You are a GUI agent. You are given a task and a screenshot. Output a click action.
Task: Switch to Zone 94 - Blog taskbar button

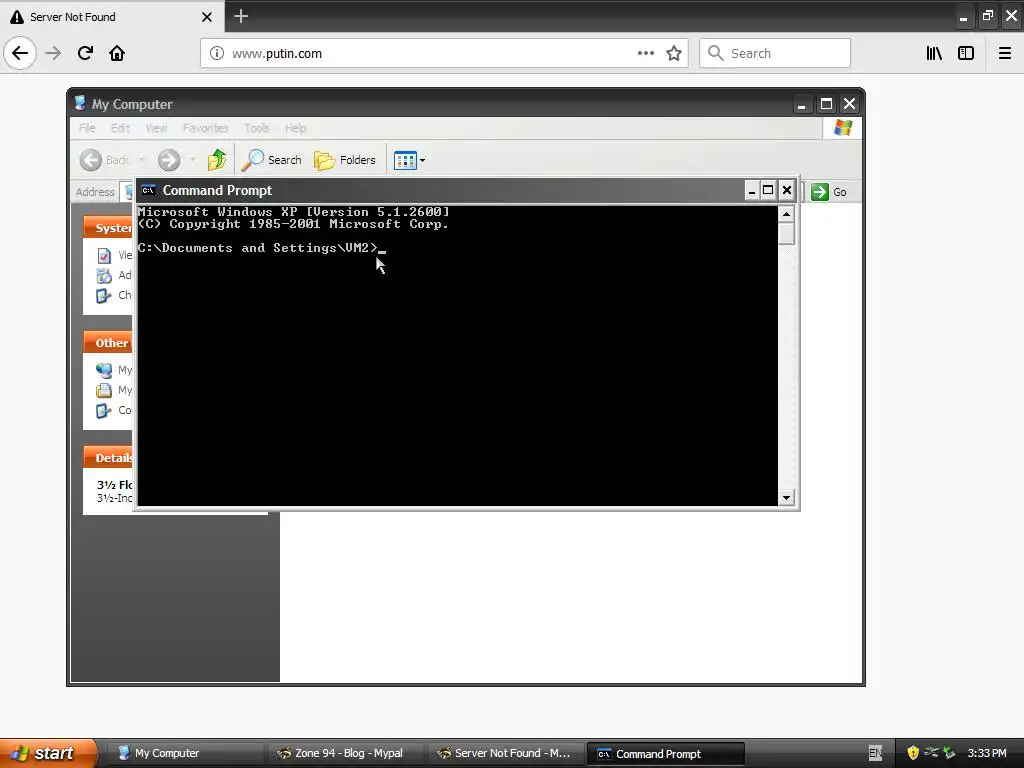[345, 754]
